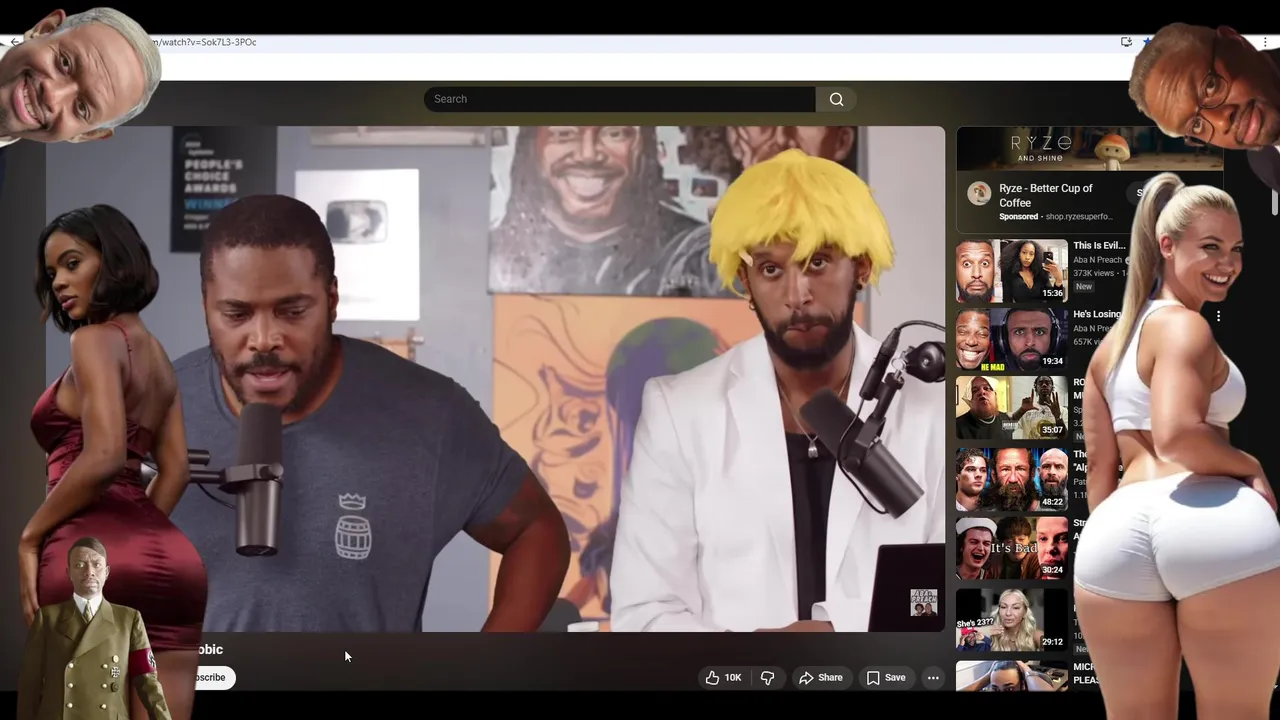Image resolution: width=1280 pixels, height=720 pixels.
Task: Play the 30:24 'It's Bad' thumbnail
Action: [1011, 548]
